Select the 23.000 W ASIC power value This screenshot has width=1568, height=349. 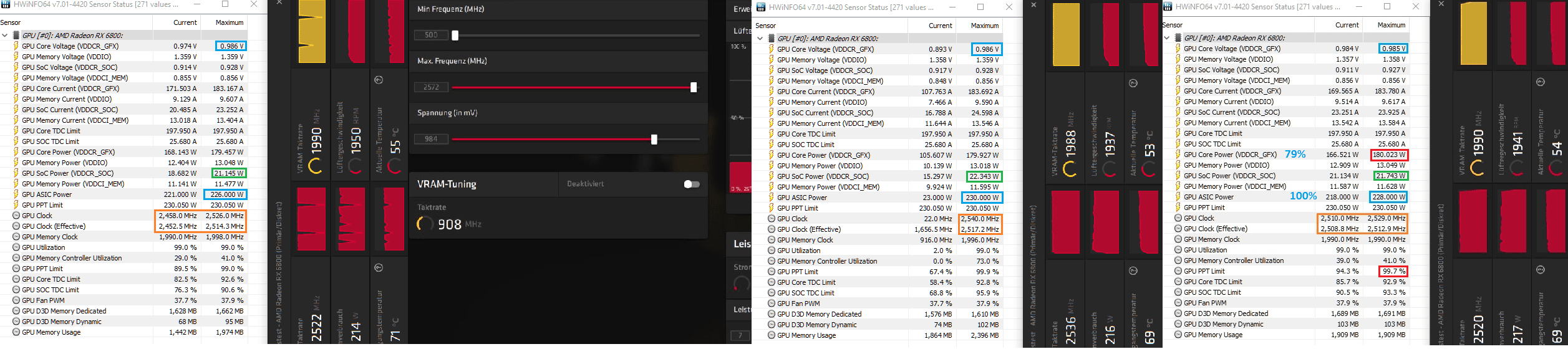(939, 198)
